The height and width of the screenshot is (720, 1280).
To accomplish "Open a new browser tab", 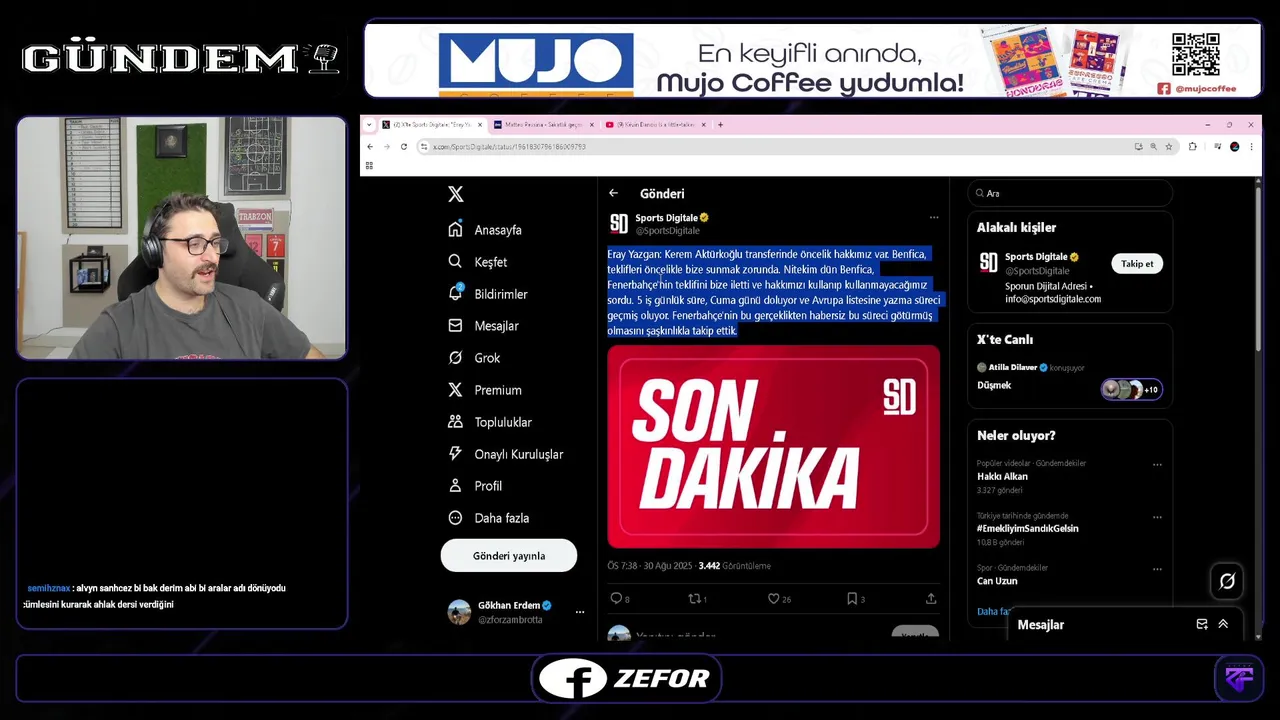I will 720,125.
